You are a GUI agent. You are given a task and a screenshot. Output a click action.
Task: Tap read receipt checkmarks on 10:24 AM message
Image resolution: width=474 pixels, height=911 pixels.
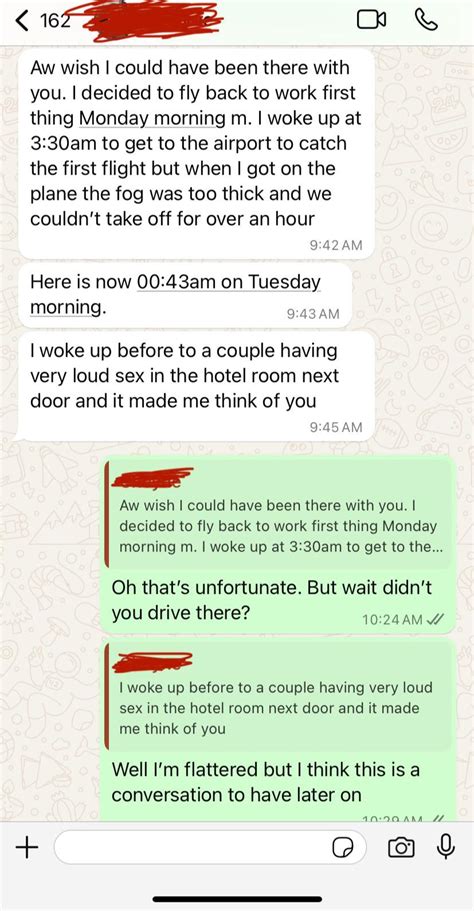click(434, 619)
